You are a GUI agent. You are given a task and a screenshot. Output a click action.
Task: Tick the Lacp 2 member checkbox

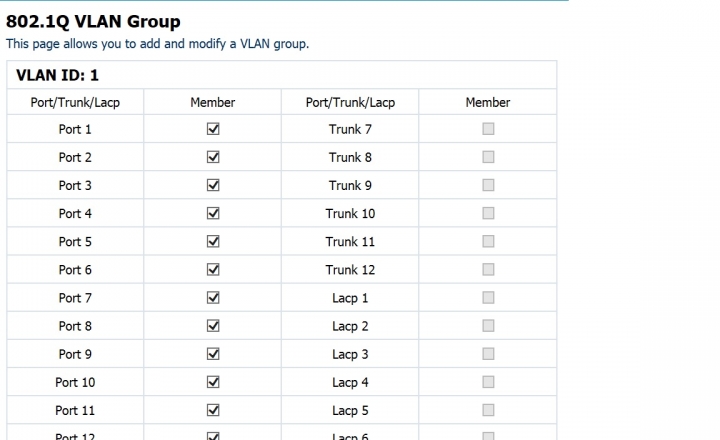click(488, 326)
